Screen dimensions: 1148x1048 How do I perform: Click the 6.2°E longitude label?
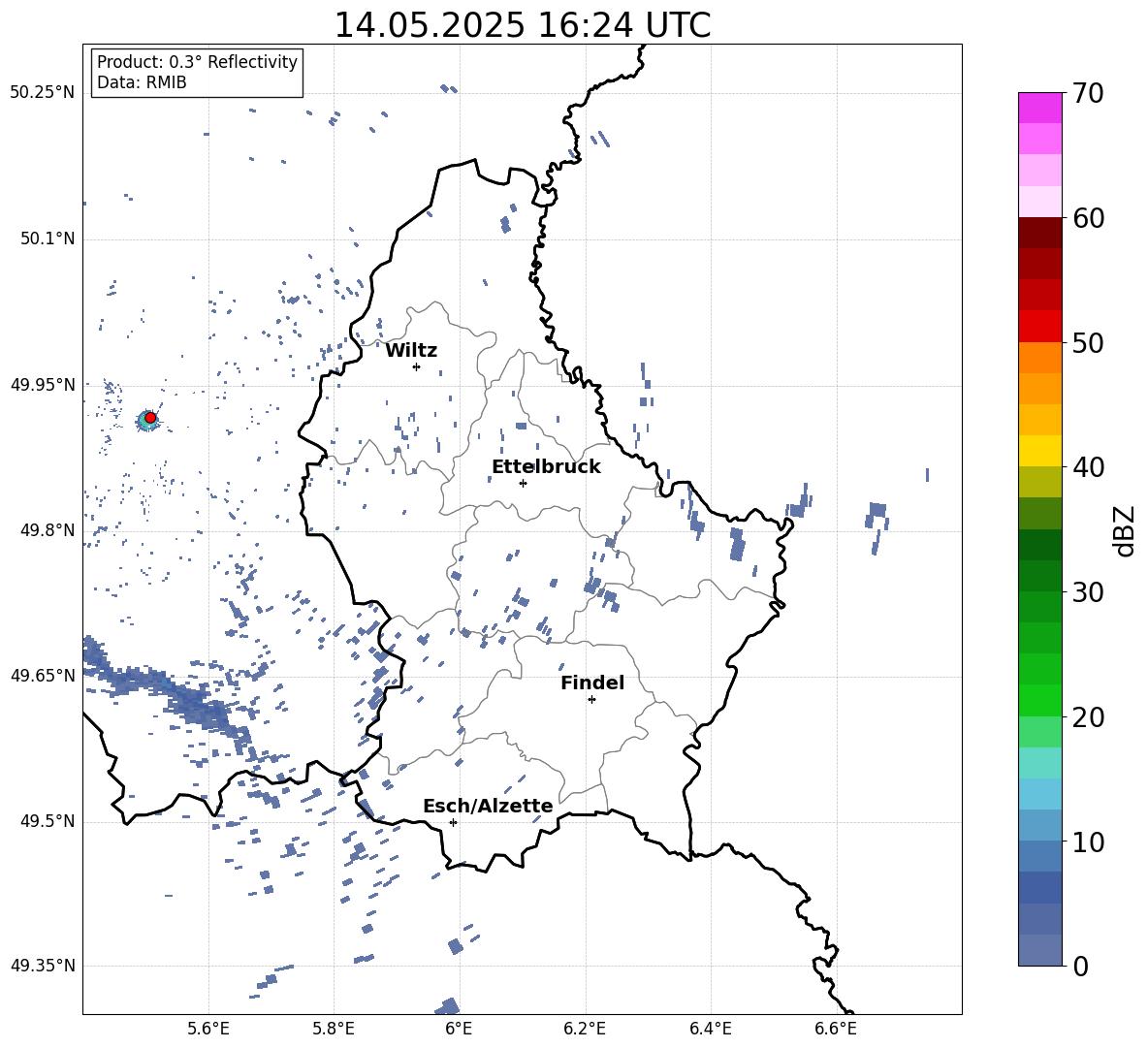pos(585,1030)
